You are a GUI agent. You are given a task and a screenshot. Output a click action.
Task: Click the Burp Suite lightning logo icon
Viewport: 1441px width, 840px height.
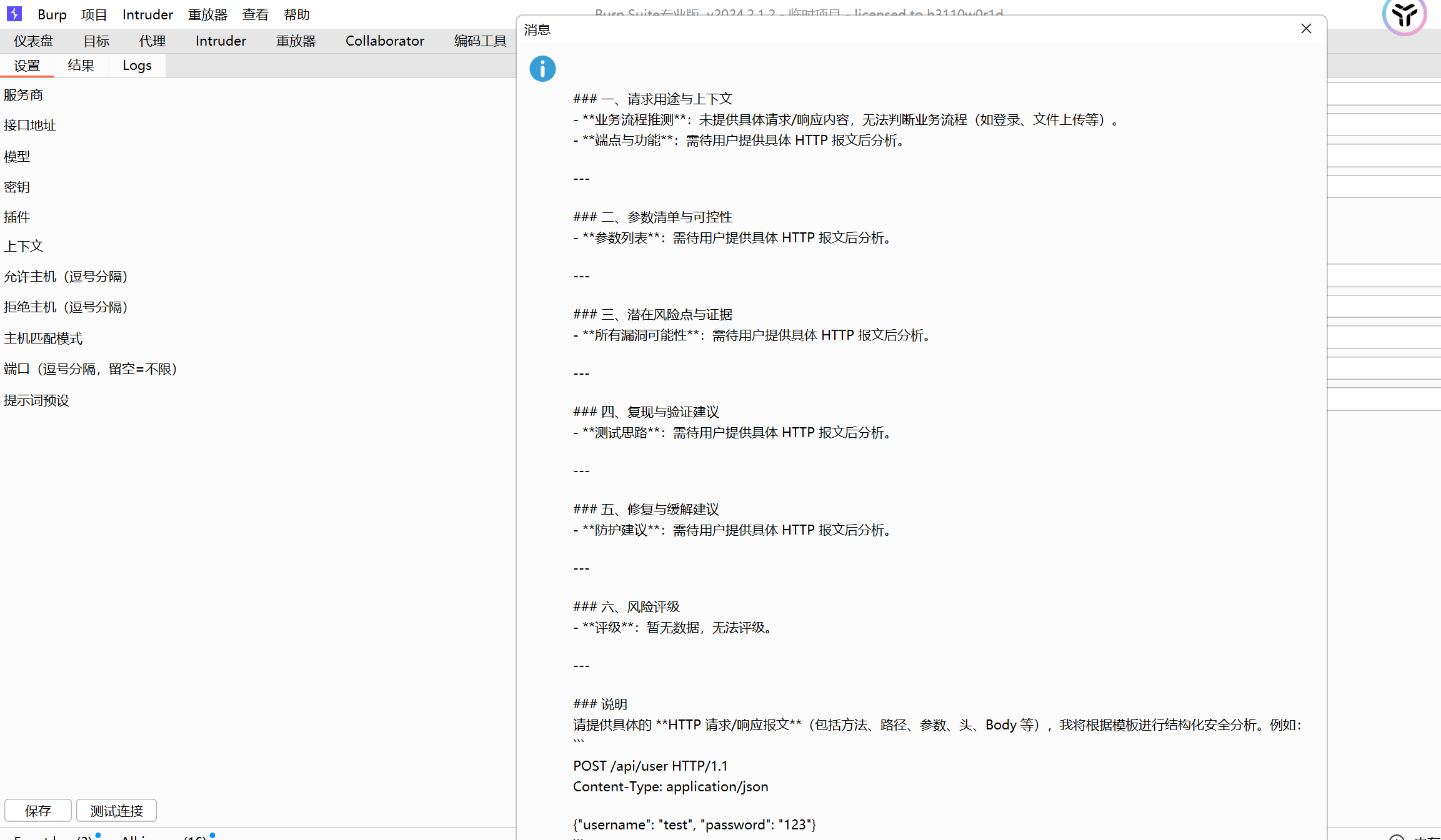(x=14, y=14)
